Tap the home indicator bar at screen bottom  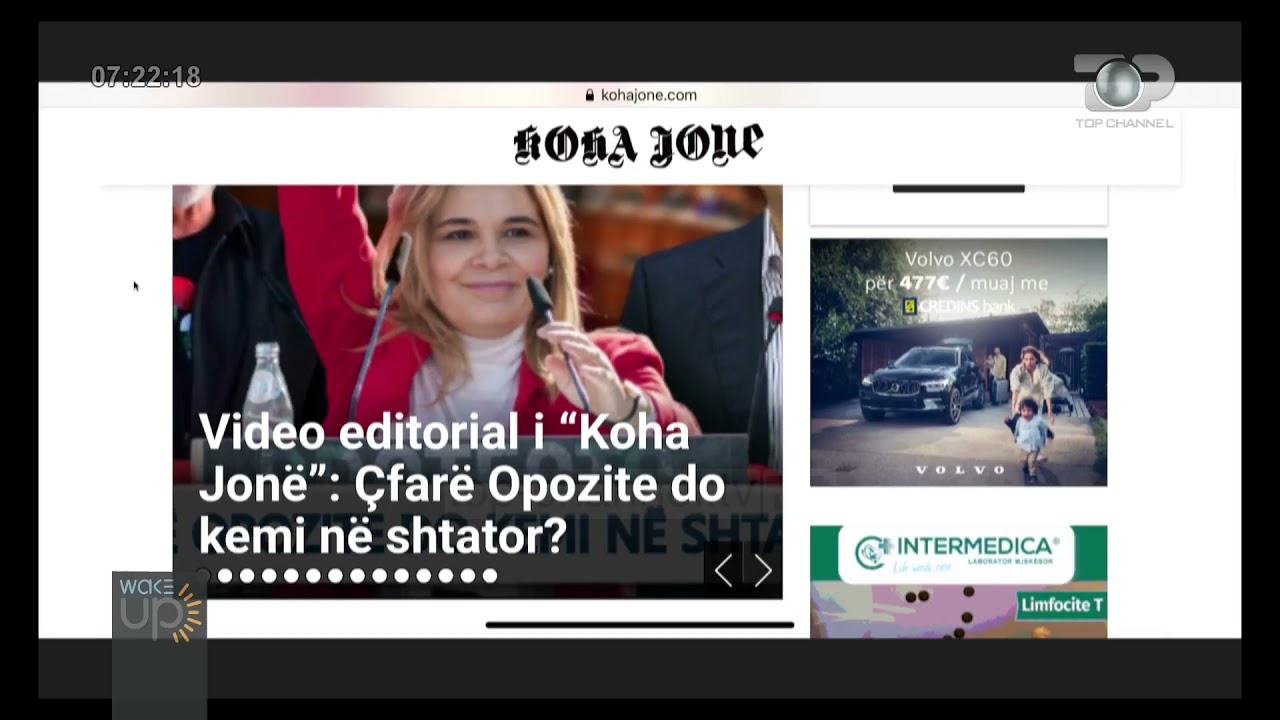[x=639, y=625]
